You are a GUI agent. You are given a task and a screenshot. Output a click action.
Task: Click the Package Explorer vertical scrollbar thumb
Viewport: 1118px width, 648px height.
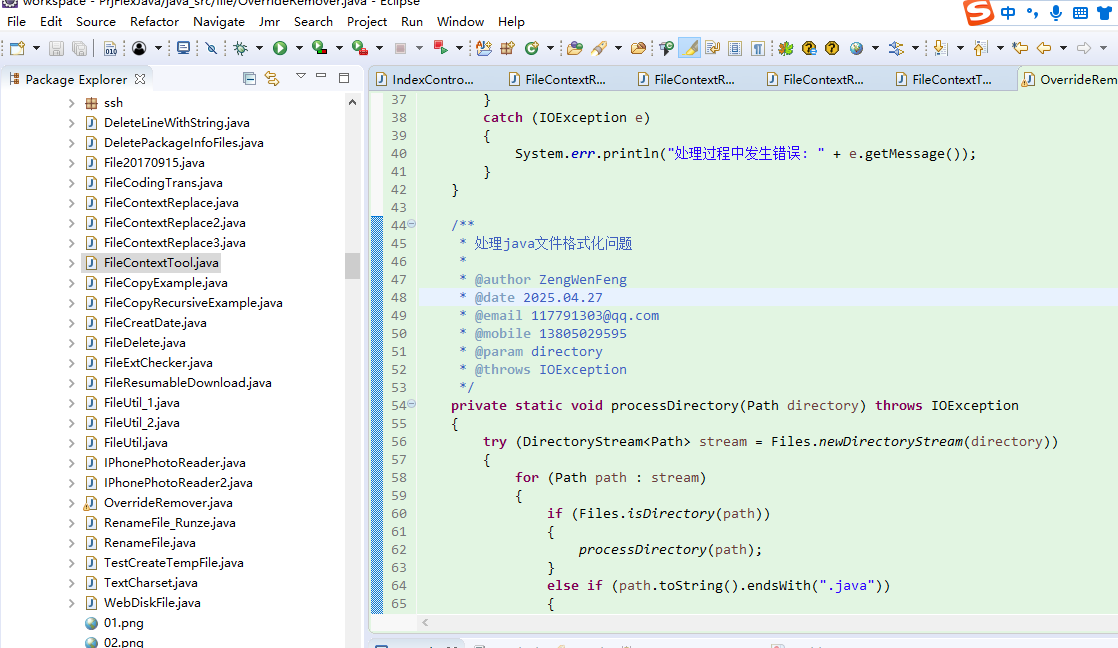(x=352, y=266)
